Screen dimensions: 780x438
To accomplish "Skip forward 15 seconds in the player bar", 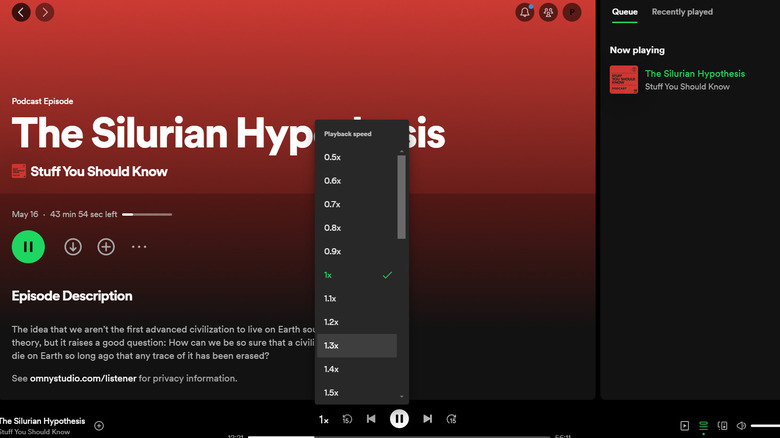I will coord(451,419).
